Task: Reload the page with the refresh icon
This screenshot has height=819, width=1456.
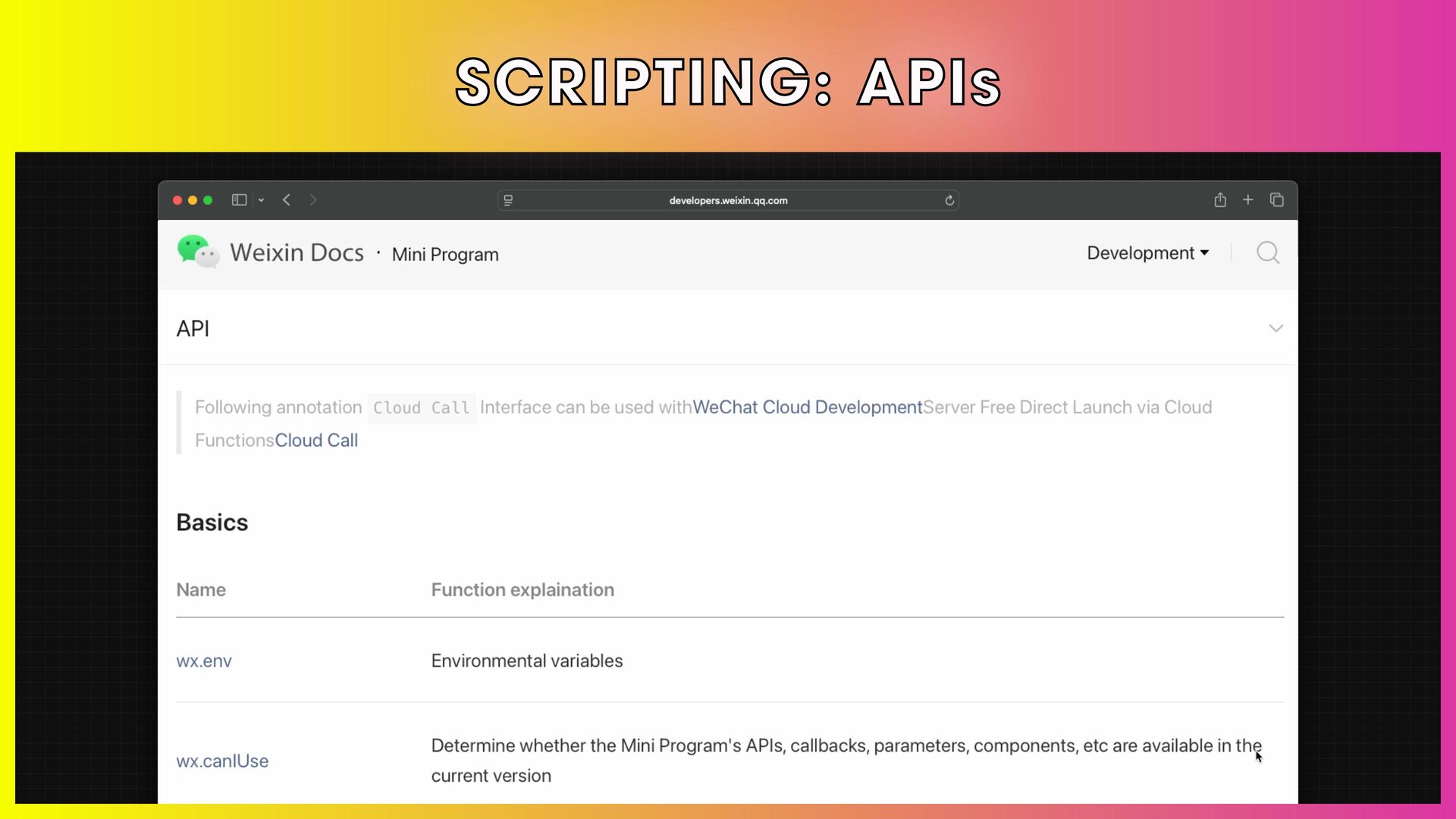Action: point(949,200)
